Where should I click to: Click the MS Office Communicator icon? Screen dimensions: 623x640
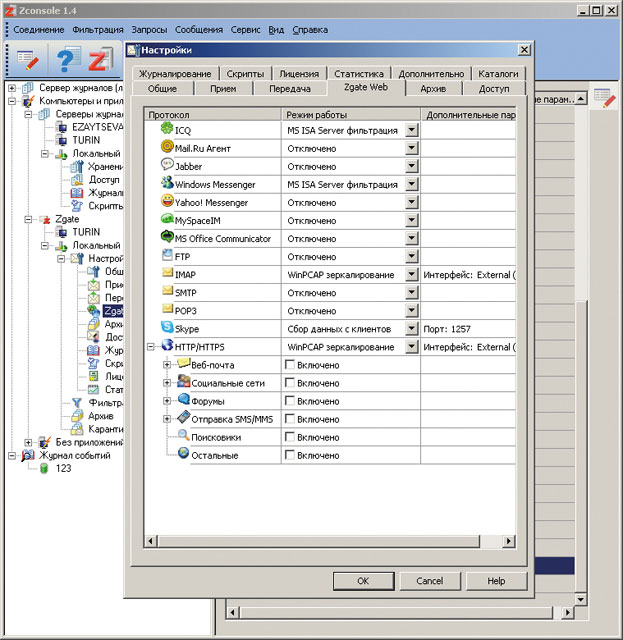point(167,237)
